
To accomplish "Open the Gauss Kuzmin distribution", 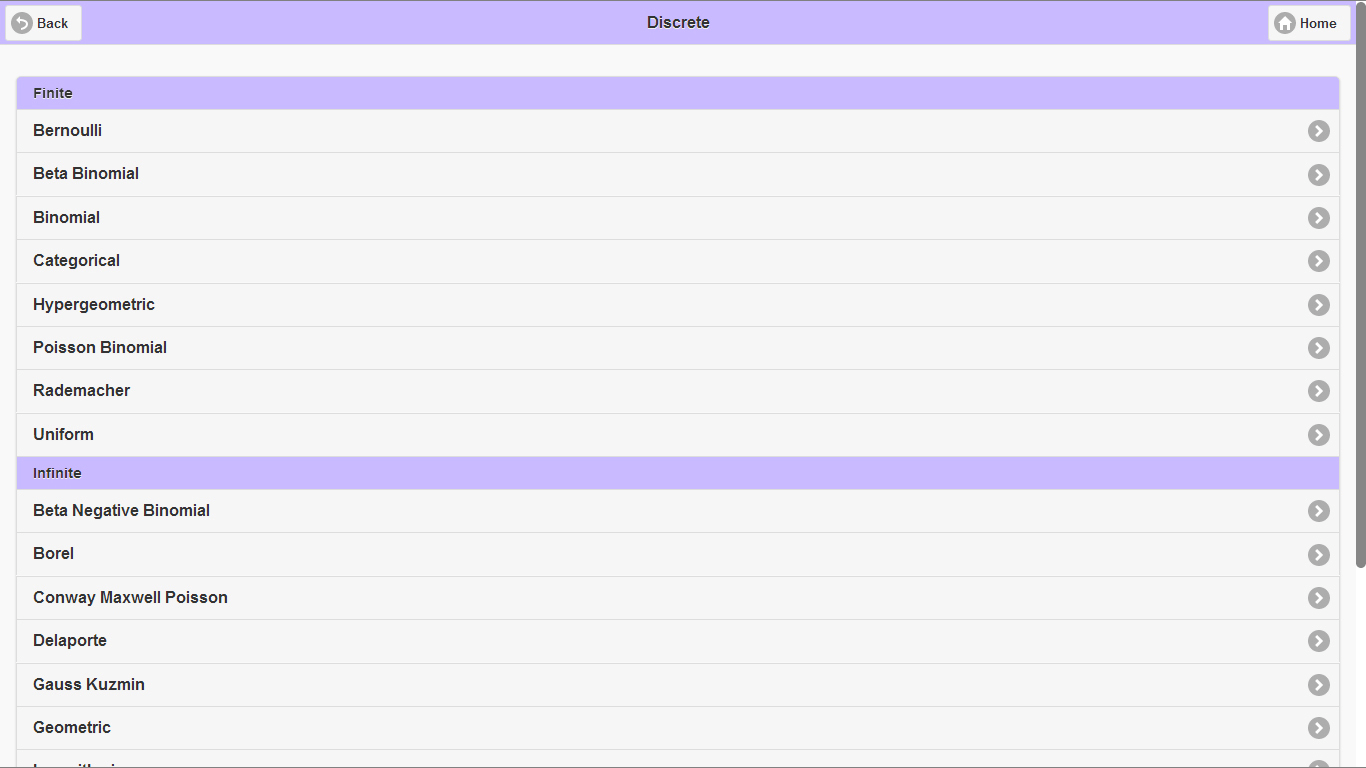I will pyautogui.click(x=89, y=685).
